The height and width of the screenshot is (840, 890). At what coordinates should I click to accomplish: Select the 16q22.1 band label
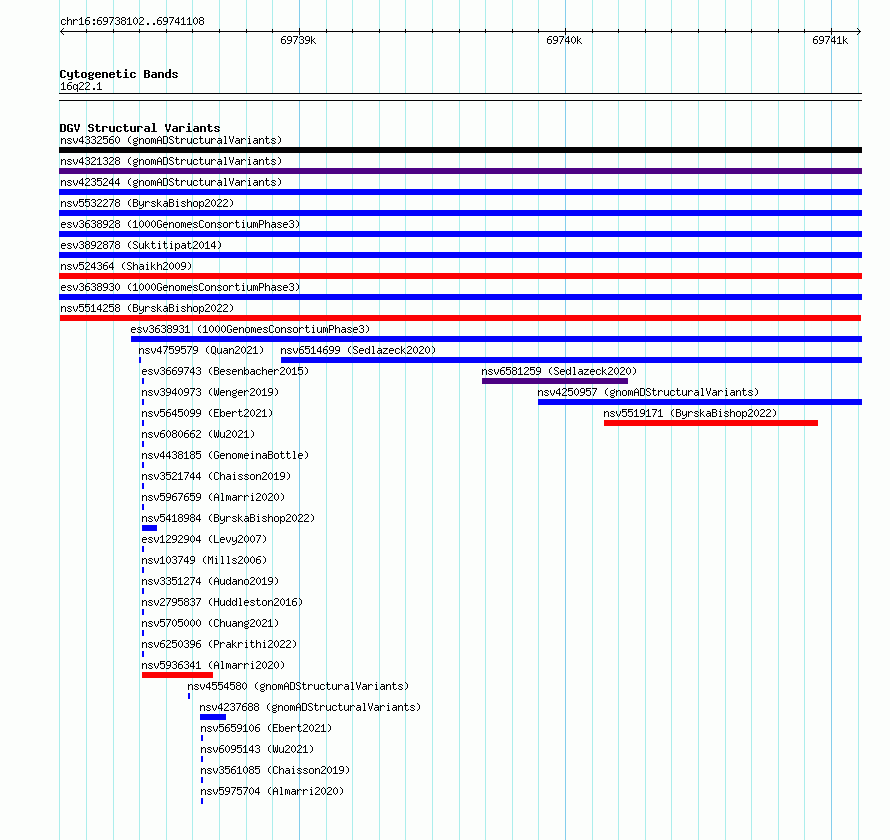(x=81, y=86)
